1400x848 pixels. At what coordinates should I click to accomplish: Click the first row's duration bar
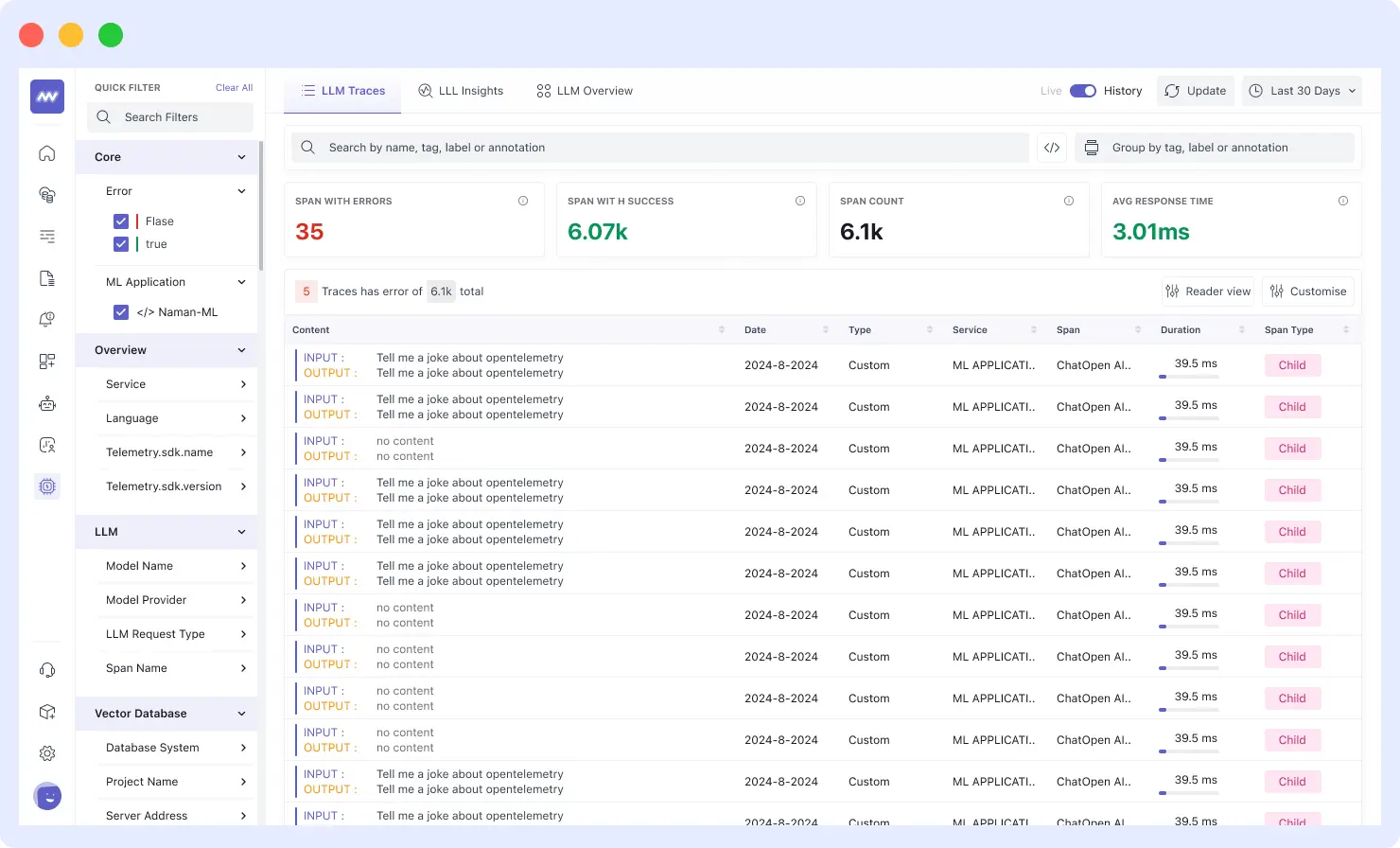pyautogui.click(x=1190, y=377)
